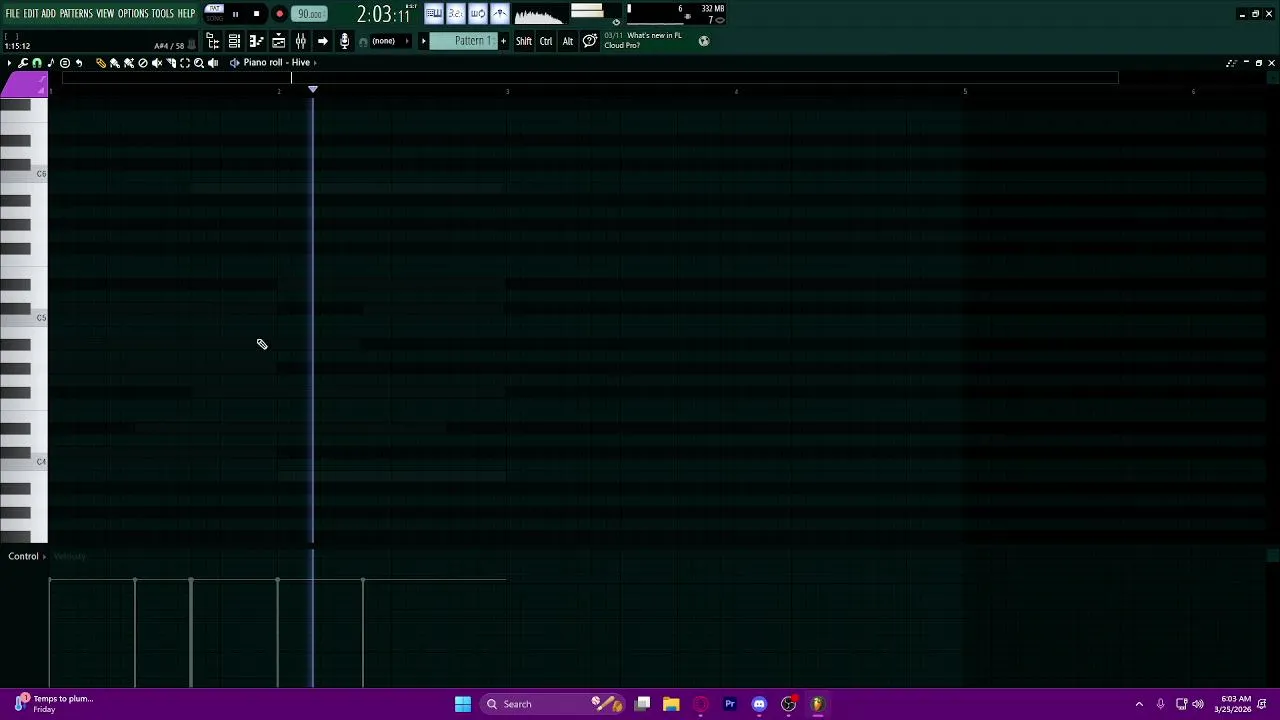The height and width of the screenshot is (720, 1280).
Task: Toggle Pattern/Song mode switch
Action: (x=214, y=13)
